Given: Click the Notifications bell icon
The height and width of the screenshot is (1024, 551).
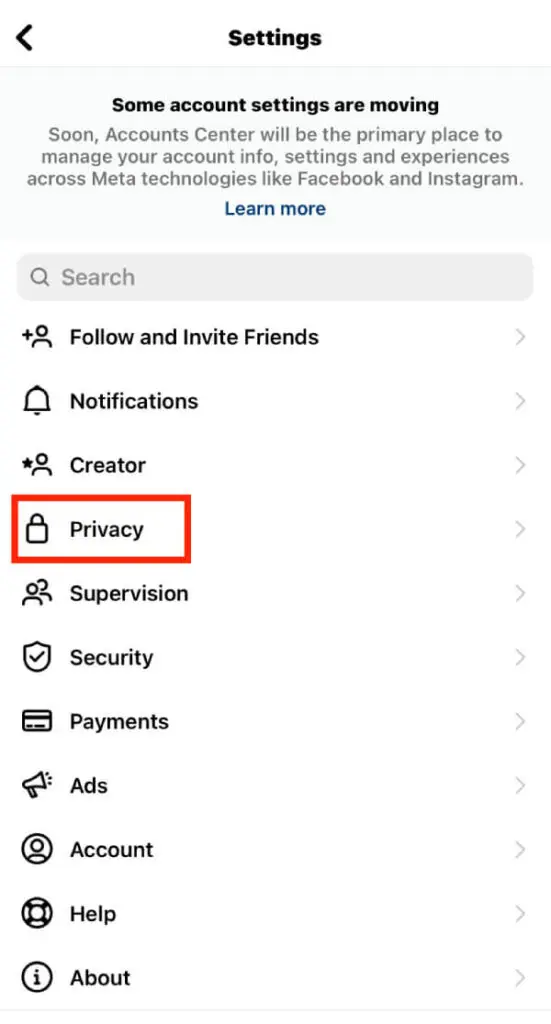Looking at the screenshot, I should click(x=37, y=400).
